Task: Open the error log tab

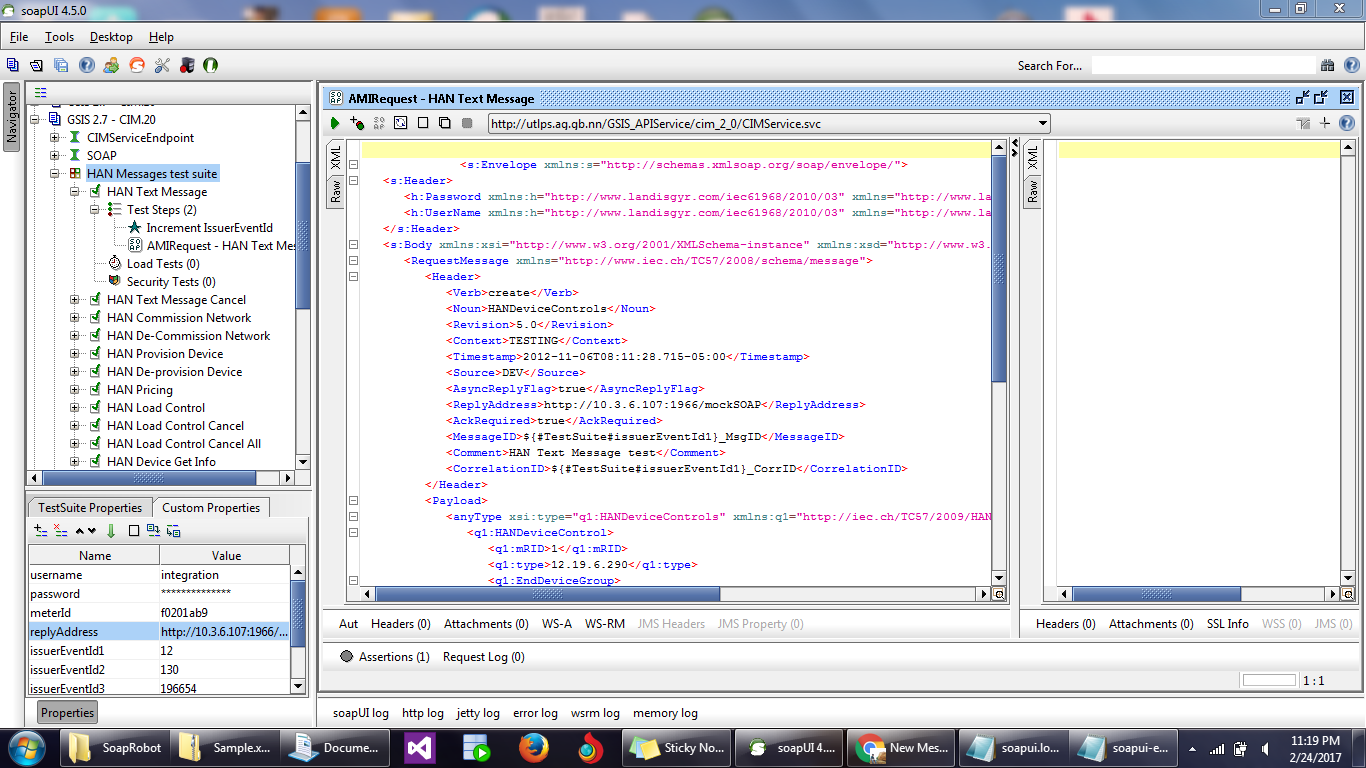Action: click(x=535, y=713)
